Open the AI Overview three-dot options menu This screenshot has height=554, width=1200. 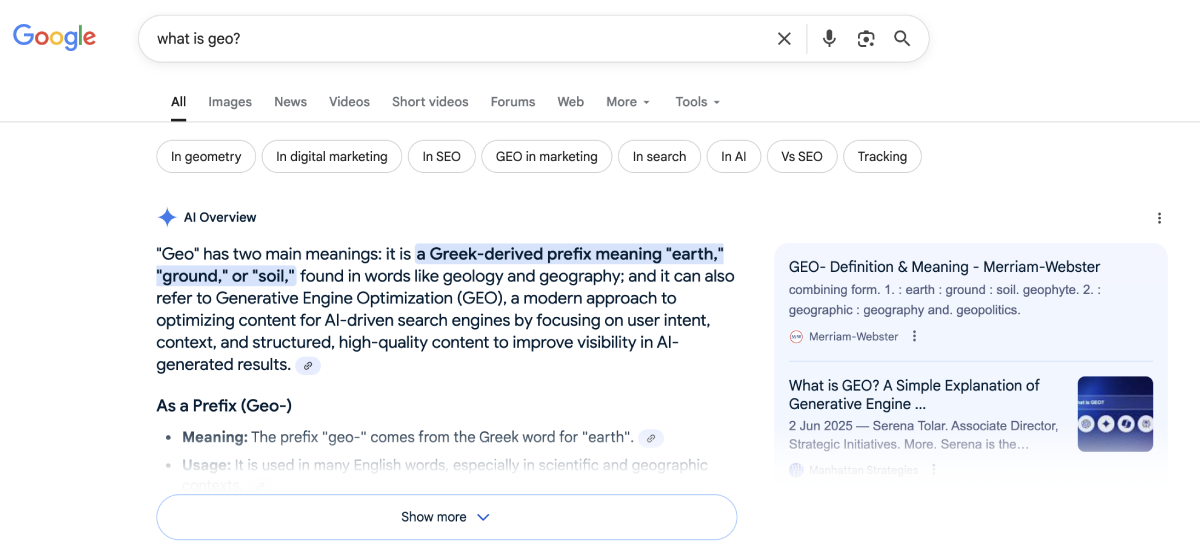point(1159,218)
